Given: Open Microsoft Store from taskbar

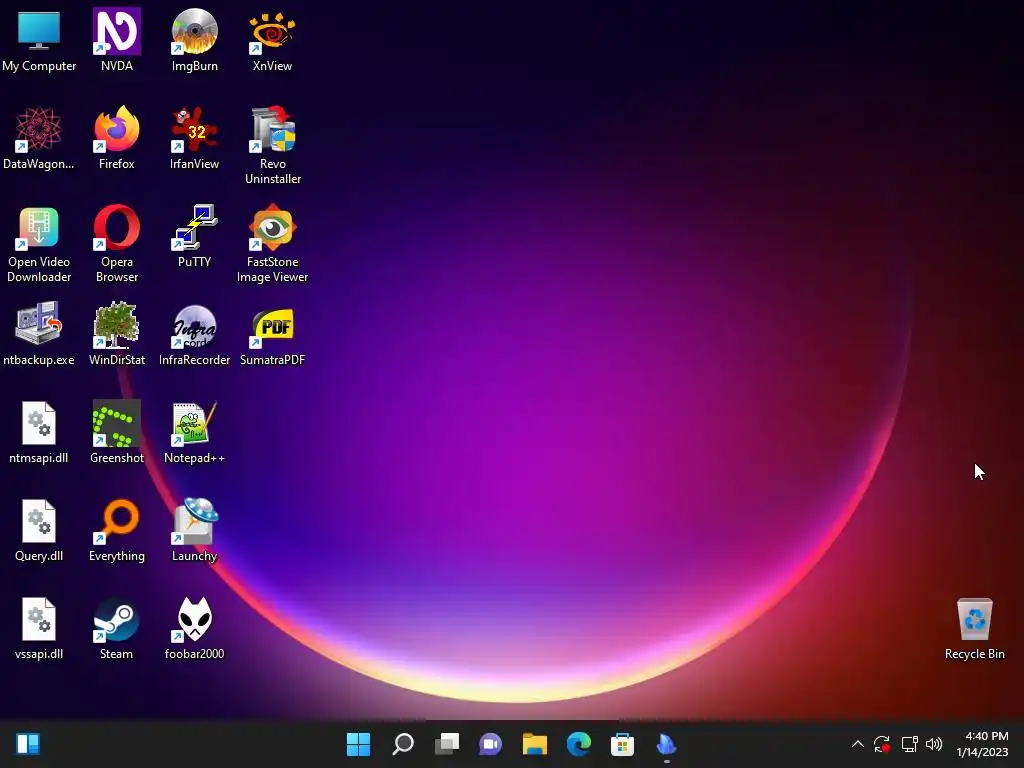Looking at the screenshot, I should coord(622,744).
